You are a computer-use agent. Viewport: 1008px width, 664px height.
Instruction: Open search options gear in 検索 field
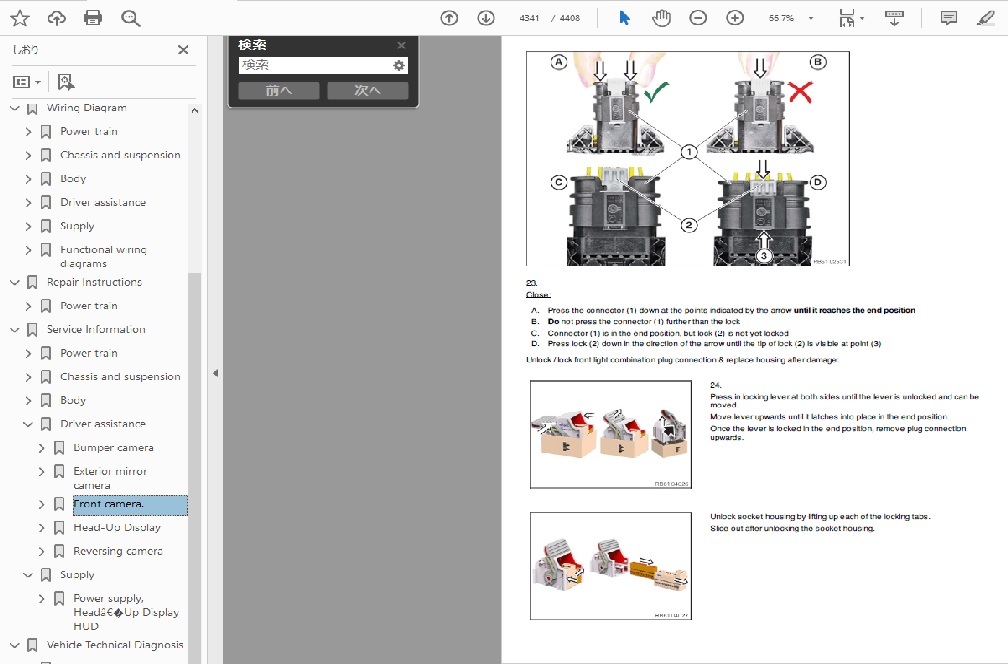[x=399, y=64]
